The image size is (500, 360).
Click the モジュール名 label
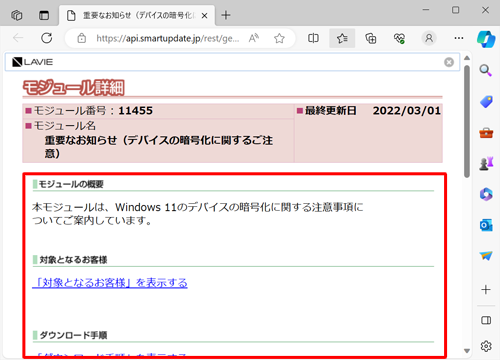tap(65, 126)
